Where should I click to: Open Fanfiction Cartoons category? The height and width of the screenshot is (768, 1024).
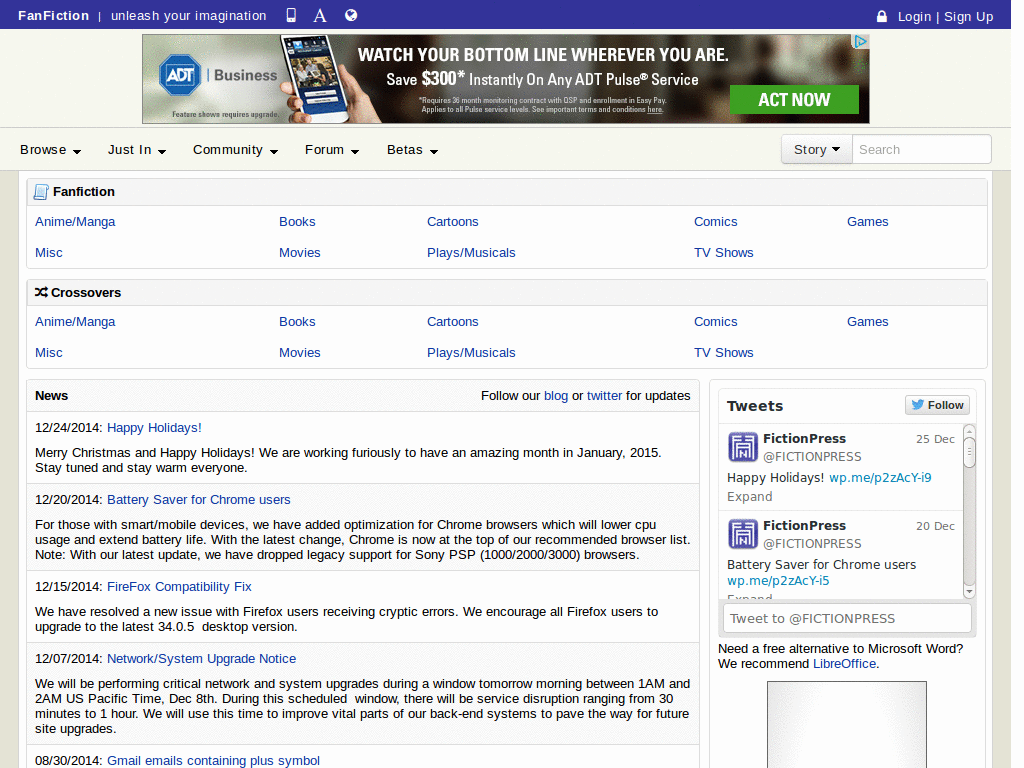(453, 221)
